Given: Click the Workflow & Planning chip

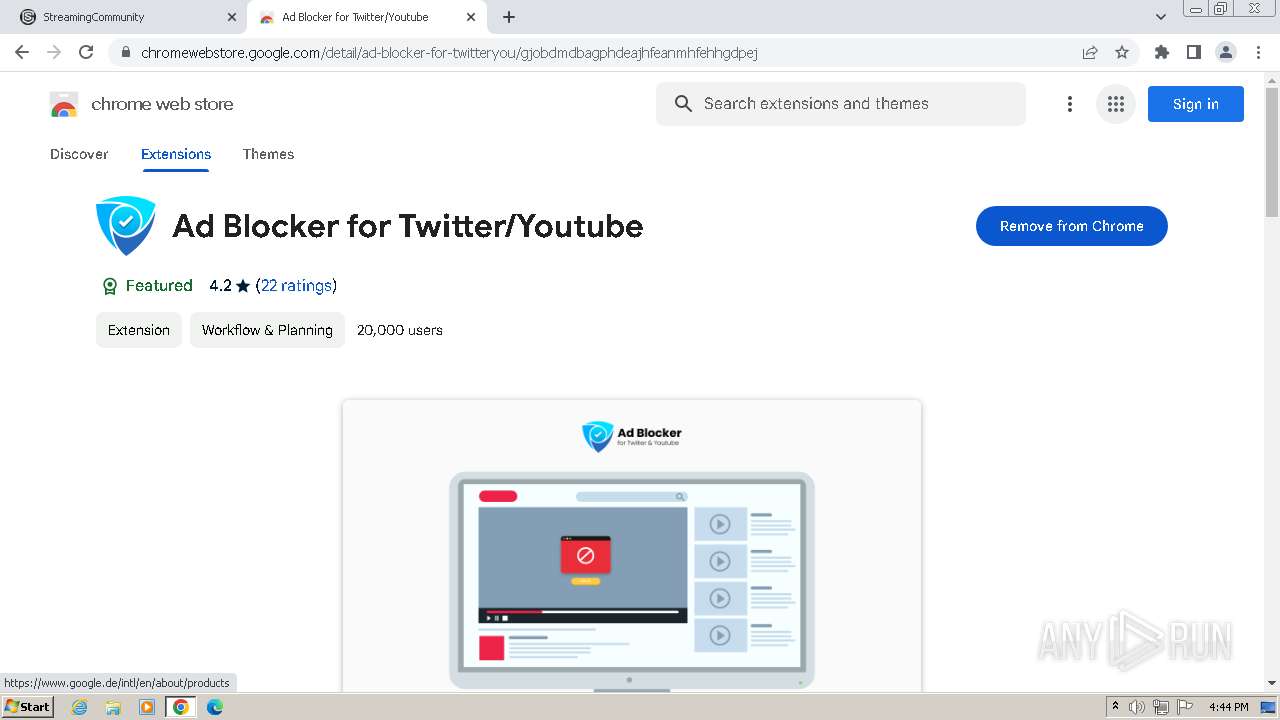Looking at the screenshot, I should 267,330.
